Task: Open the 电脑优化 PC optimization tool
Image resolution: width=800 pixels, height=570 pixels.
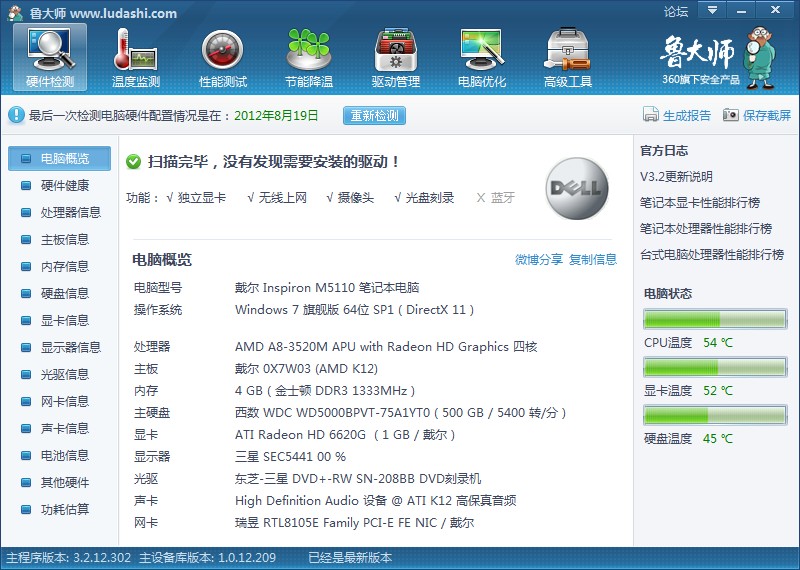Action: [482, 57]
